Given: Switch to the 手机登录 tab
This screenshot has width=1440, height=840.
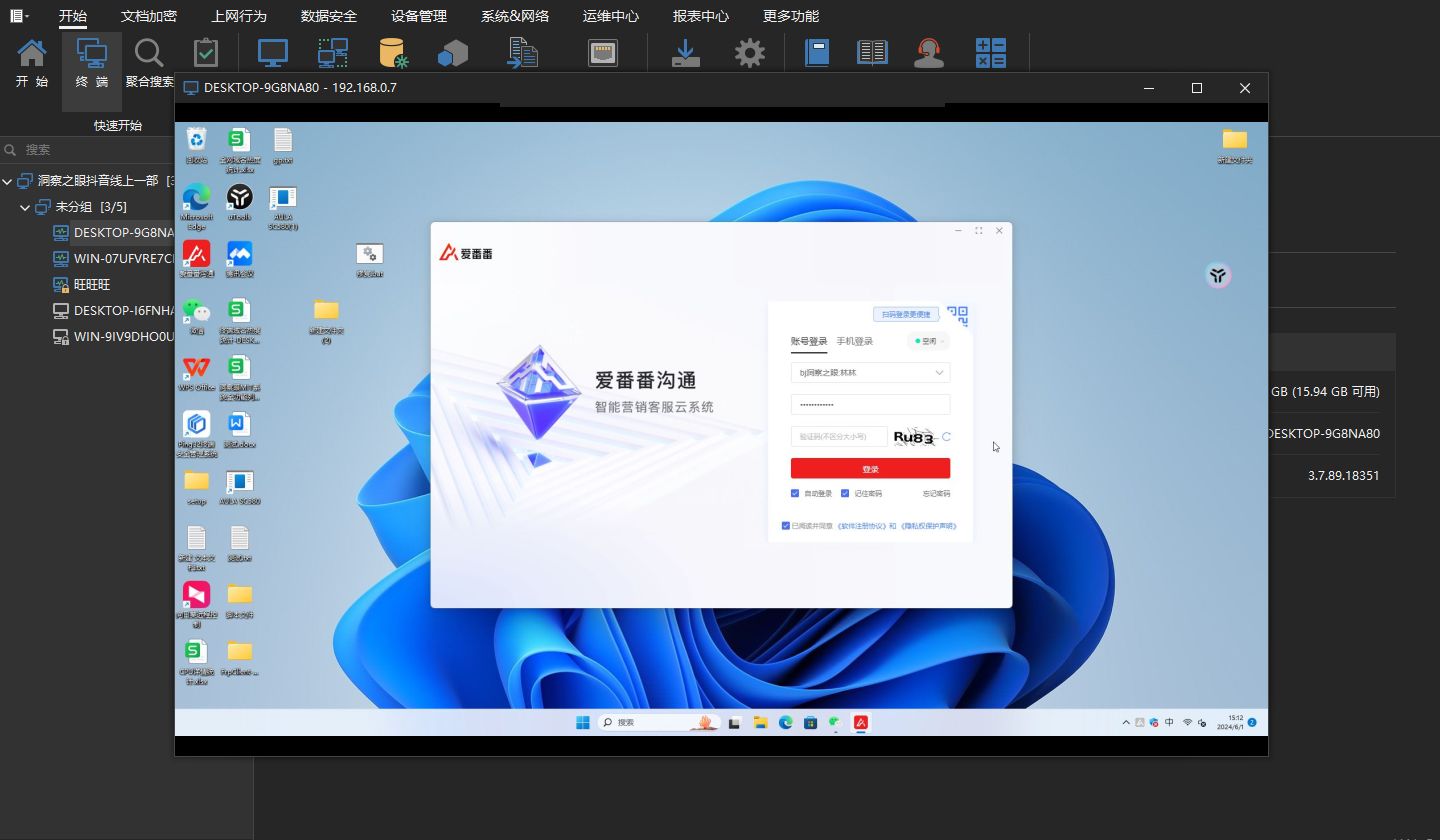Looking at the screenshot, I should (x=855, y=342).
